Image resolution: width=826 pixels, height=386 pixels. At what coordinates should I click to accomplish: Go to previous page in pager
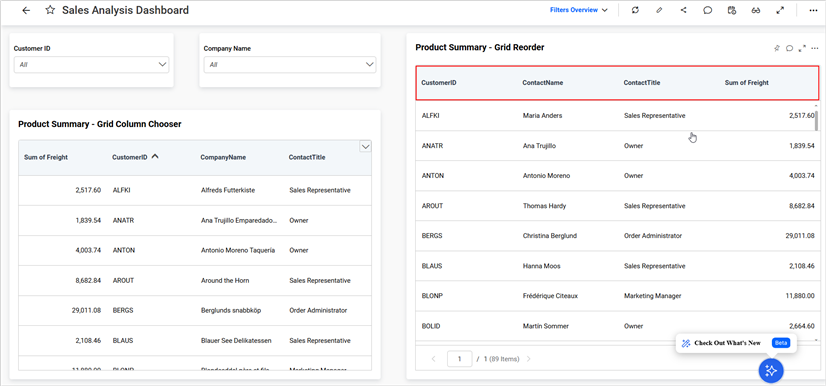pos(434,359)
